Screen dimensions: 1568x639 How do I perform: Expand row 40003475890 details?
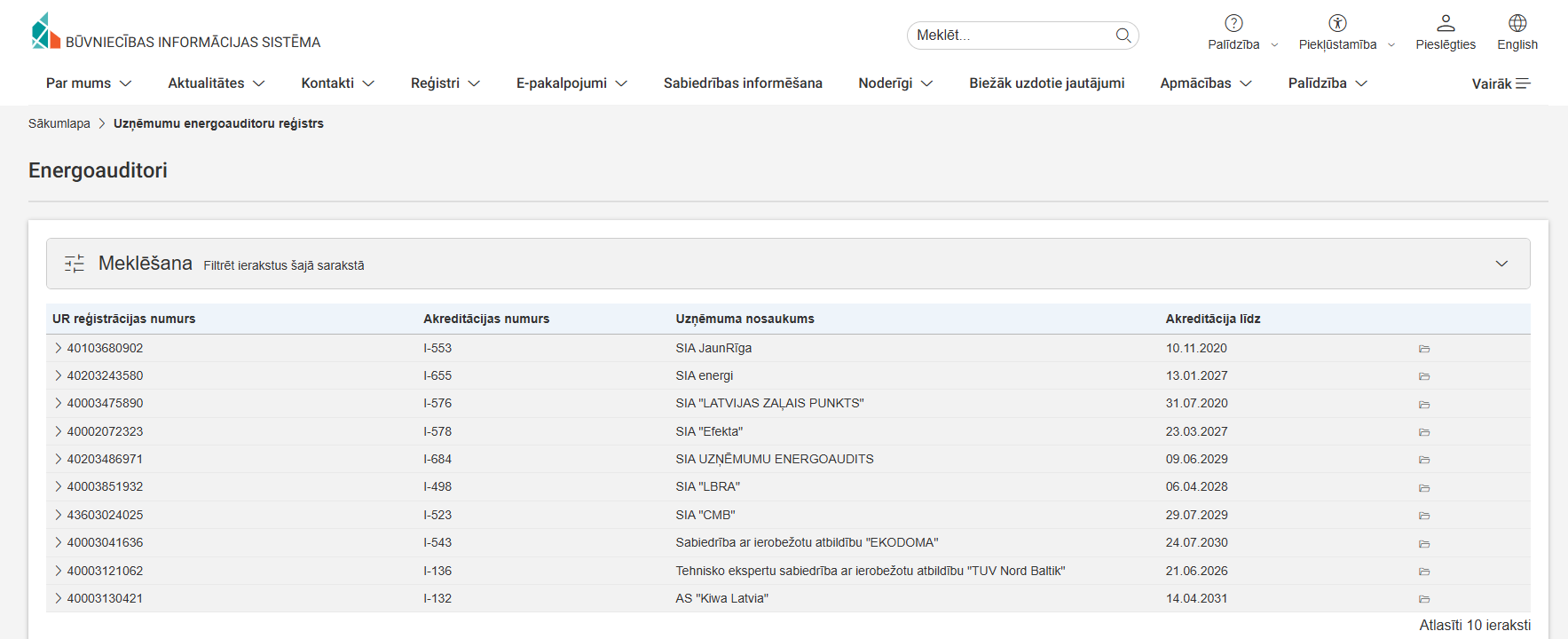(x=59, y=403)
